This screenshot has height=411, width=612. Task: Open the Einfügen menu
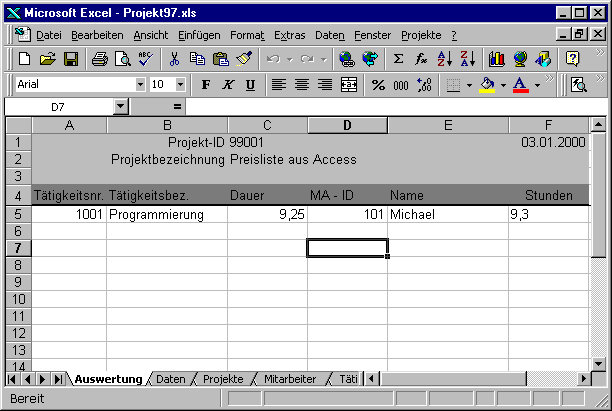199,35
